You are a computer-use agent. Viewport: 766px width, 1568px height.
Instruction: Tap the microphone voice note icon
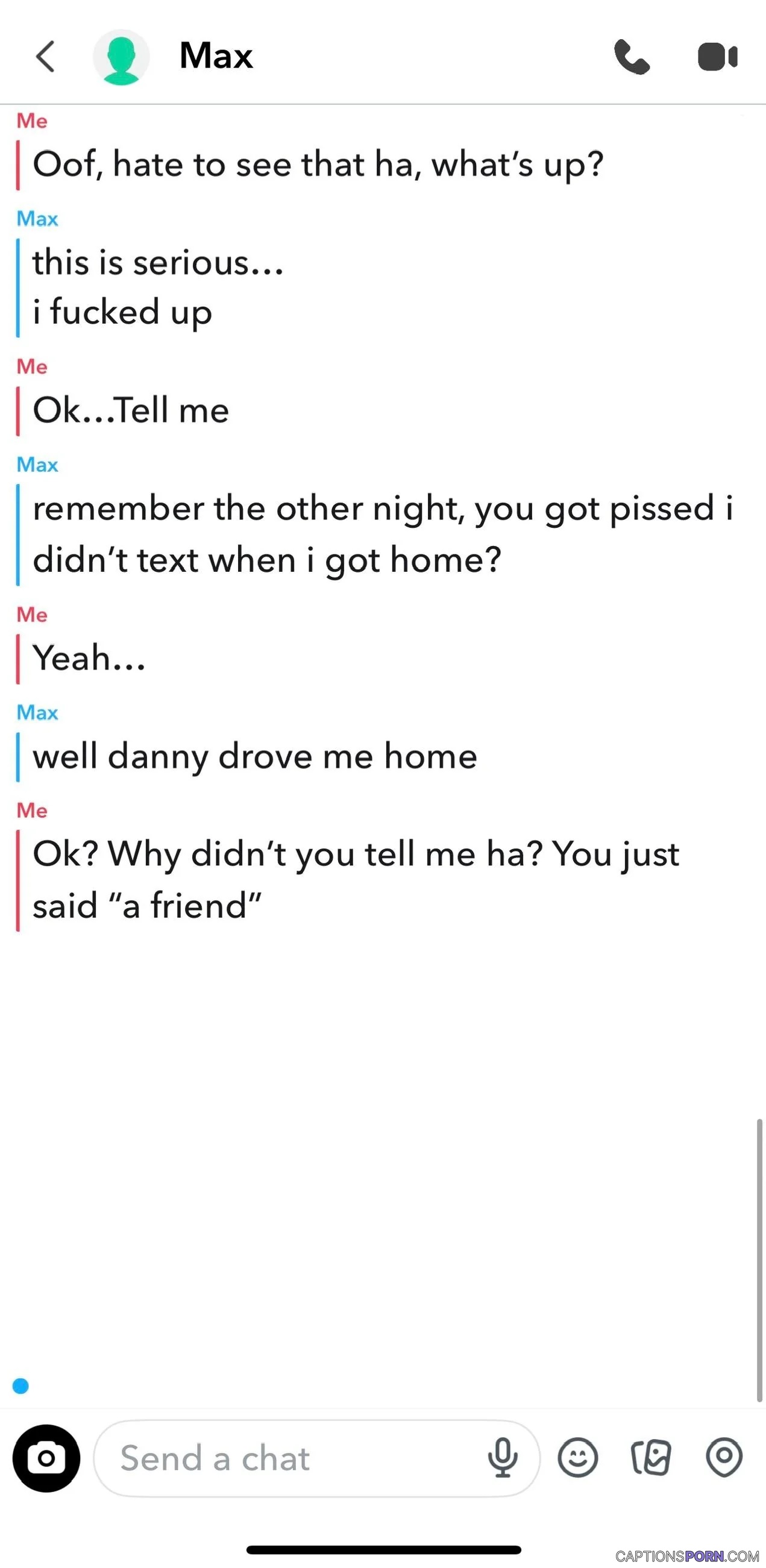point(503,1458)
